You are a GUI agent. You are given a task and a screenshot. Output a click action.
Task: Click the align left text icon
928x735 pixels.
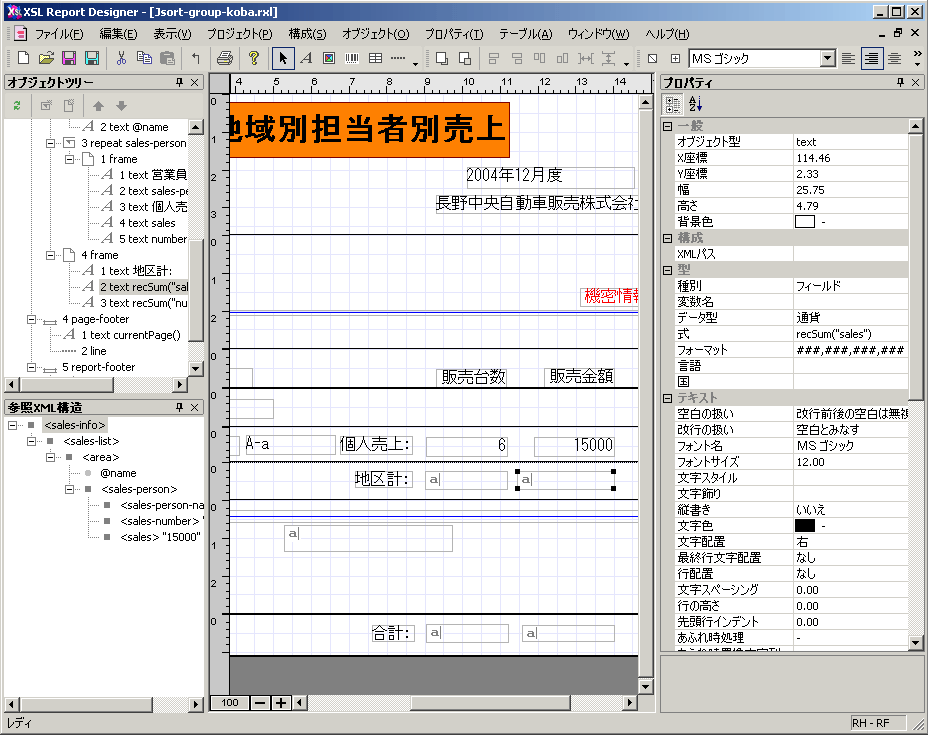849,58
